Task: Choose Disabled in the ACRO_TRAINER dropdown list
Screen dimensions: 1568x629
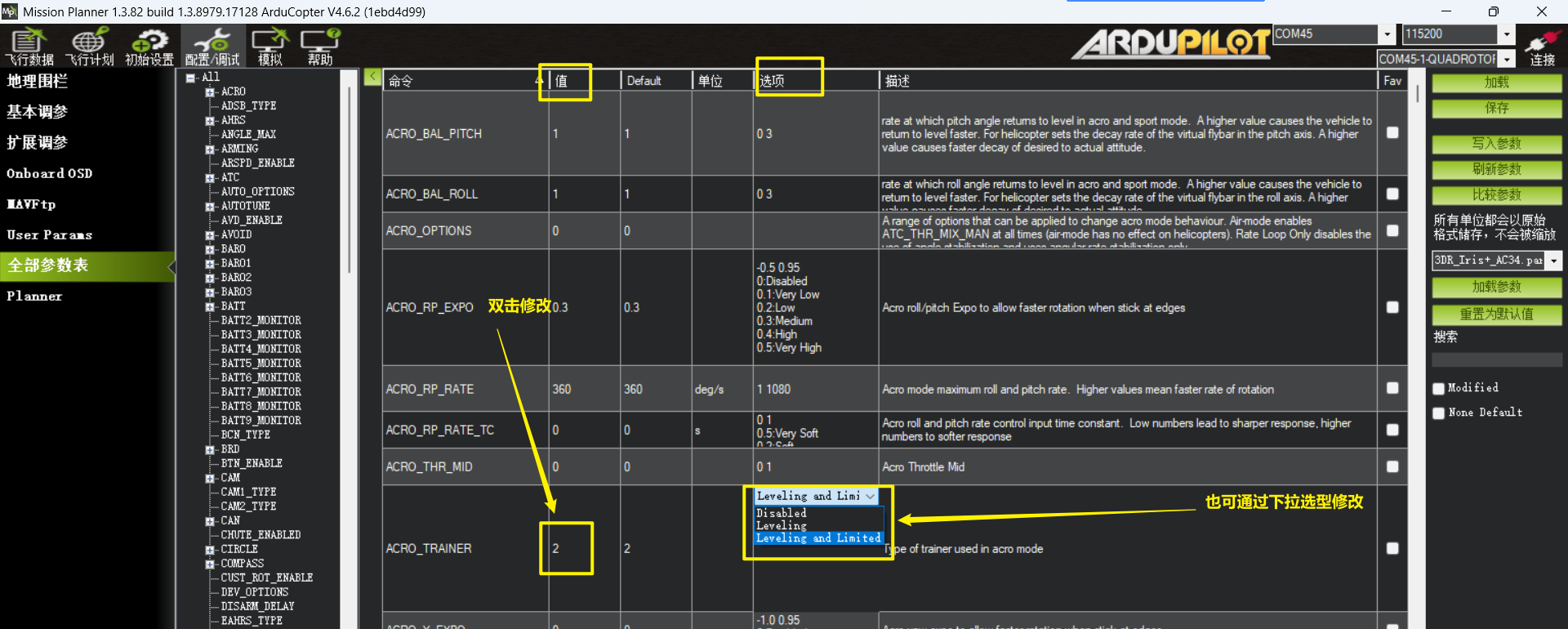Action: click(x=782, y=513)
